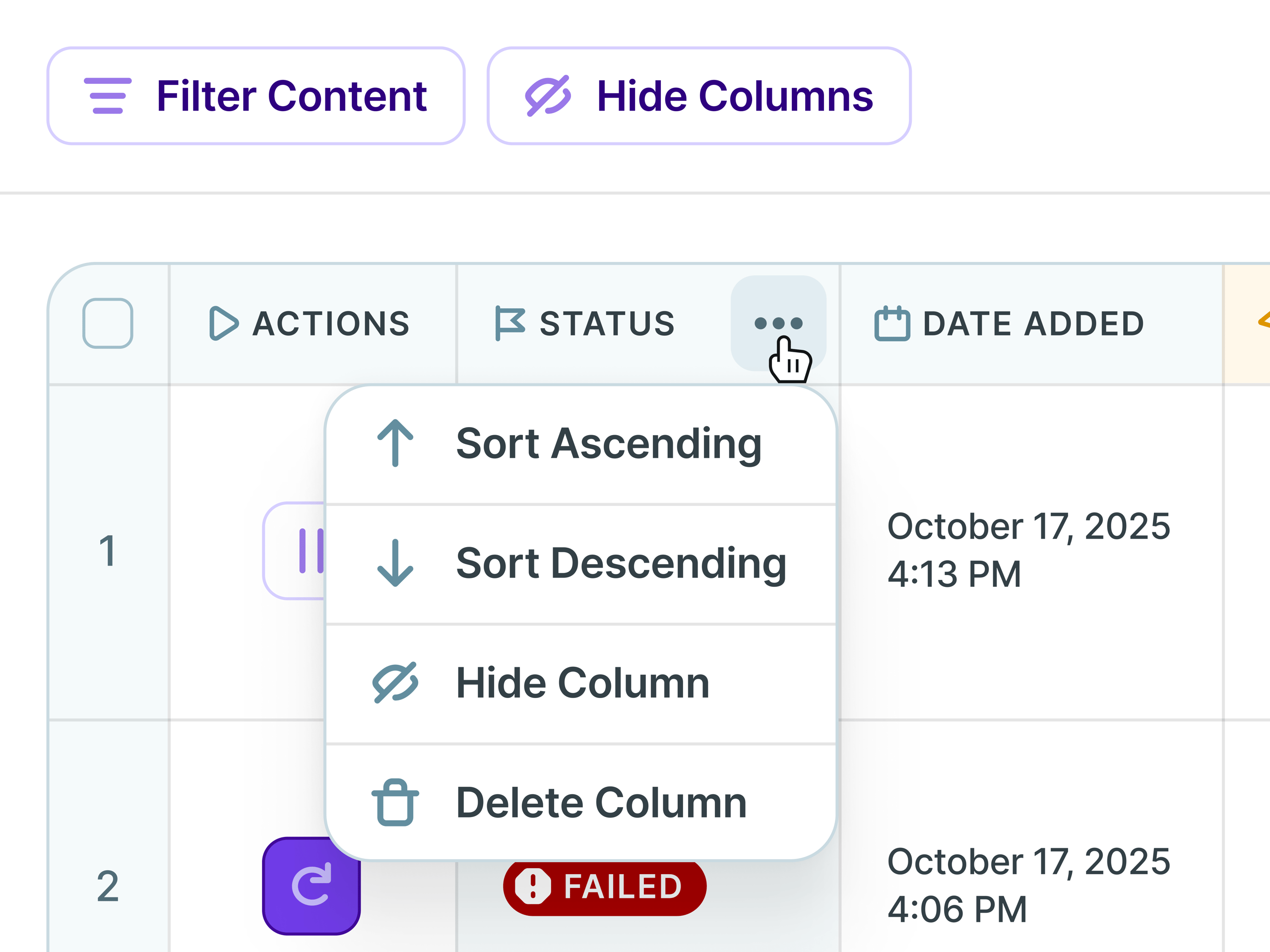Choose Sort Descending from the menu
The width and height of the screenshot is (1270, 952).
580,564
